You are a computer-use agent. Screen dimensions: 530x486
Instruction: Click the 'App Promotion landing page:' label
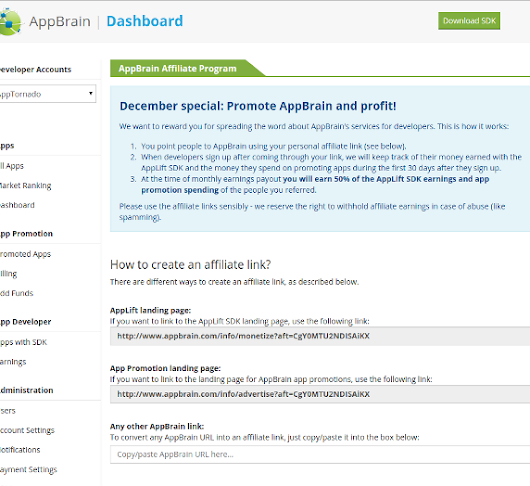click(x=165, y=368)
